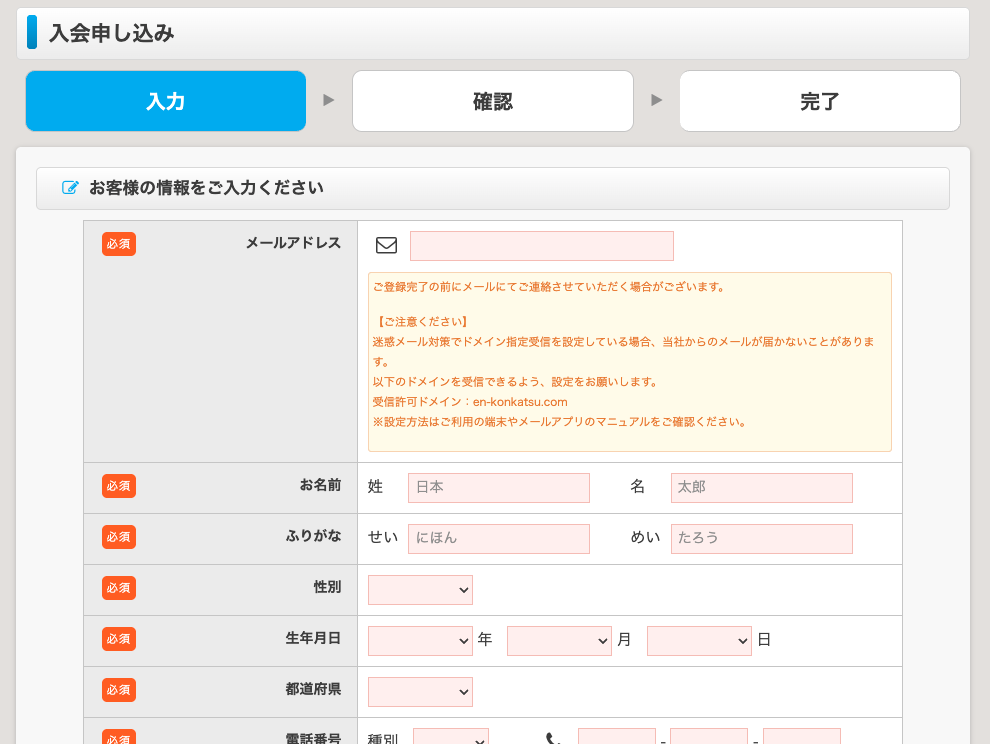The height and width of the screenshot is (744, 990).
Task: Click the めい field with placeholder たろう
Action: 761,539
